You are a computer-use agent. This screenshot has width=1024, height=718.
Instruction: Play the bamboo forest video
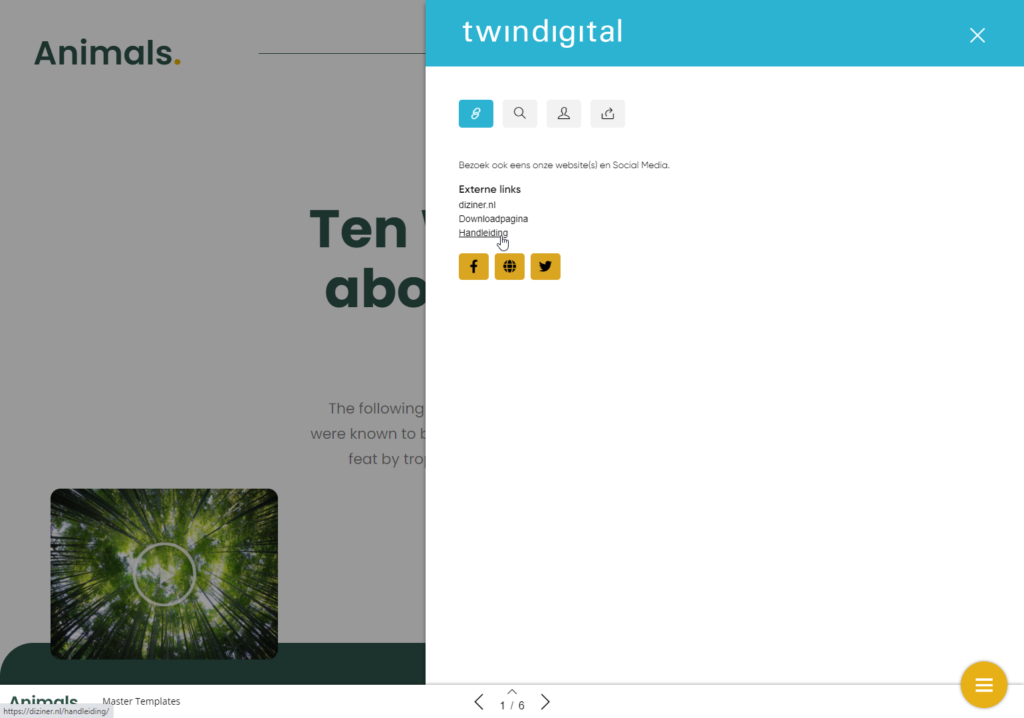pos(164,575)
